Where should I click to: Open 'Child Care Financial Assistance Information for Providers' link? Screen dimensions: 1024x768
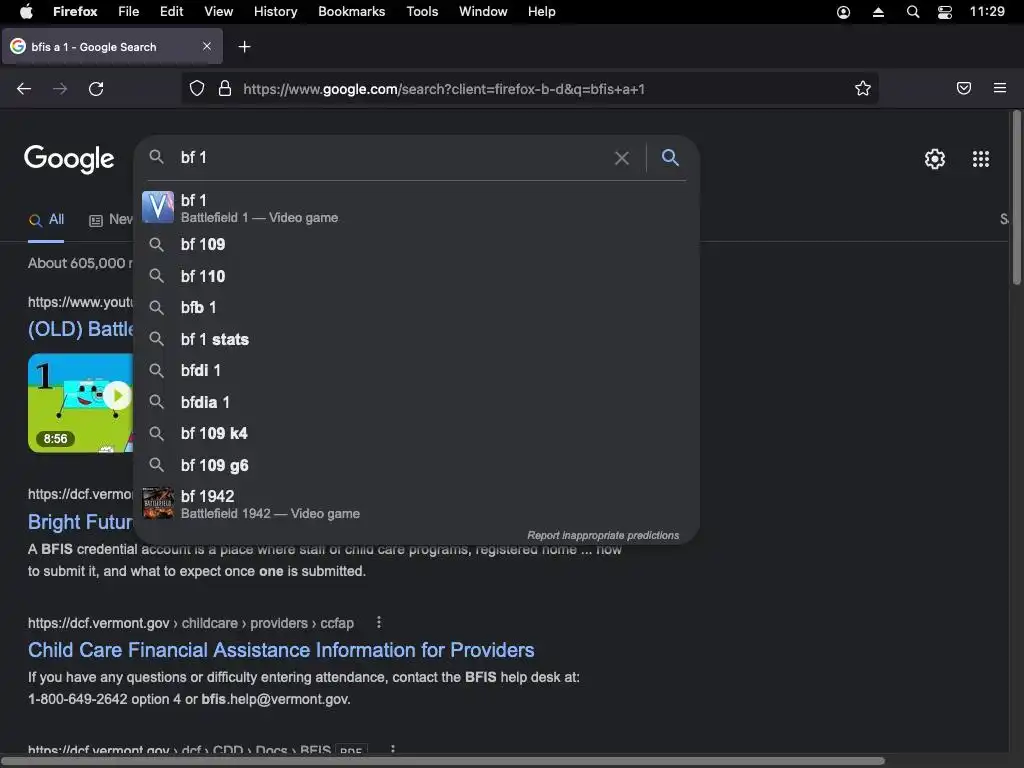(281, 650)
